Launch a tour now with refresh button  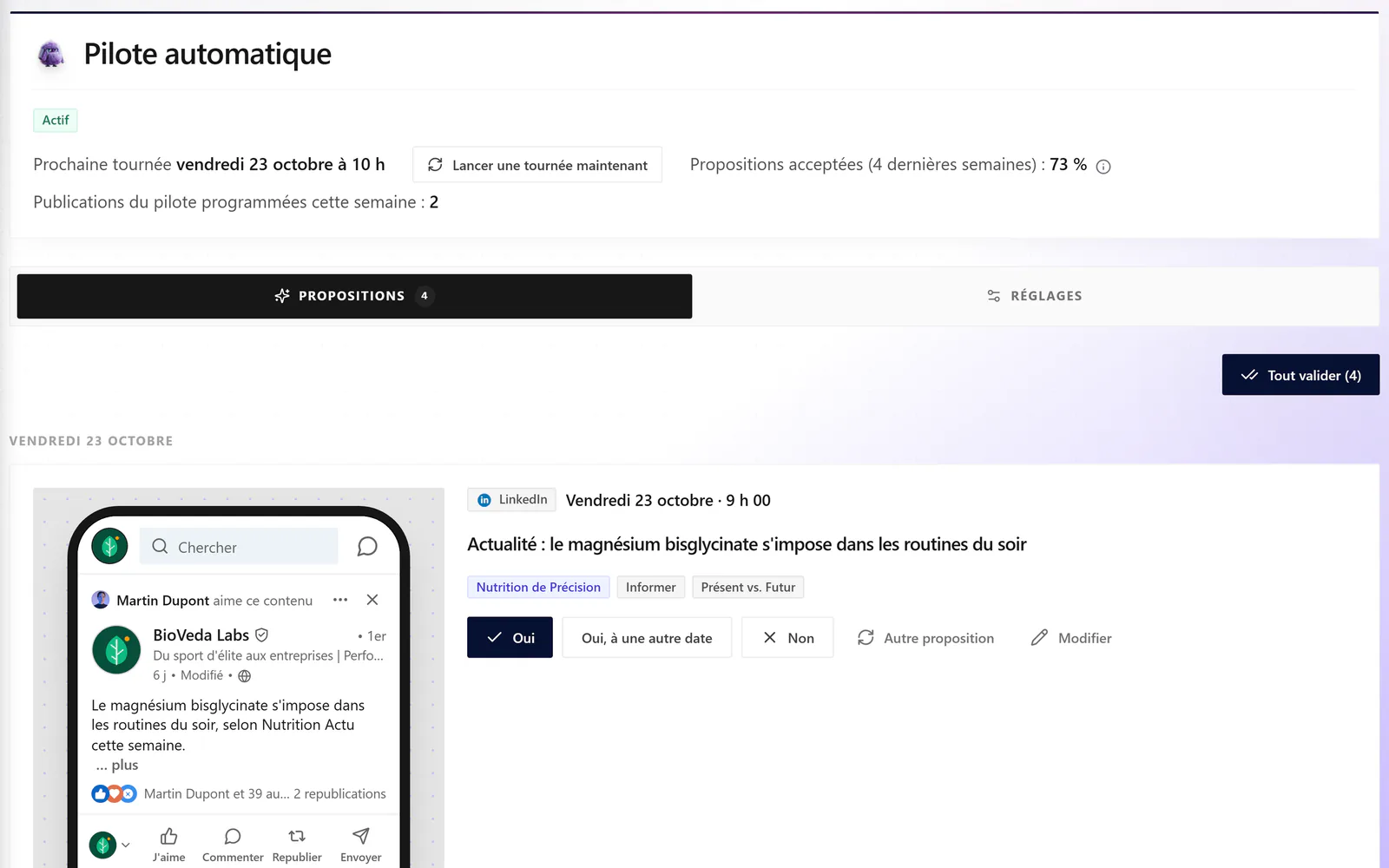pyautogui.click(x=537, y=165)
